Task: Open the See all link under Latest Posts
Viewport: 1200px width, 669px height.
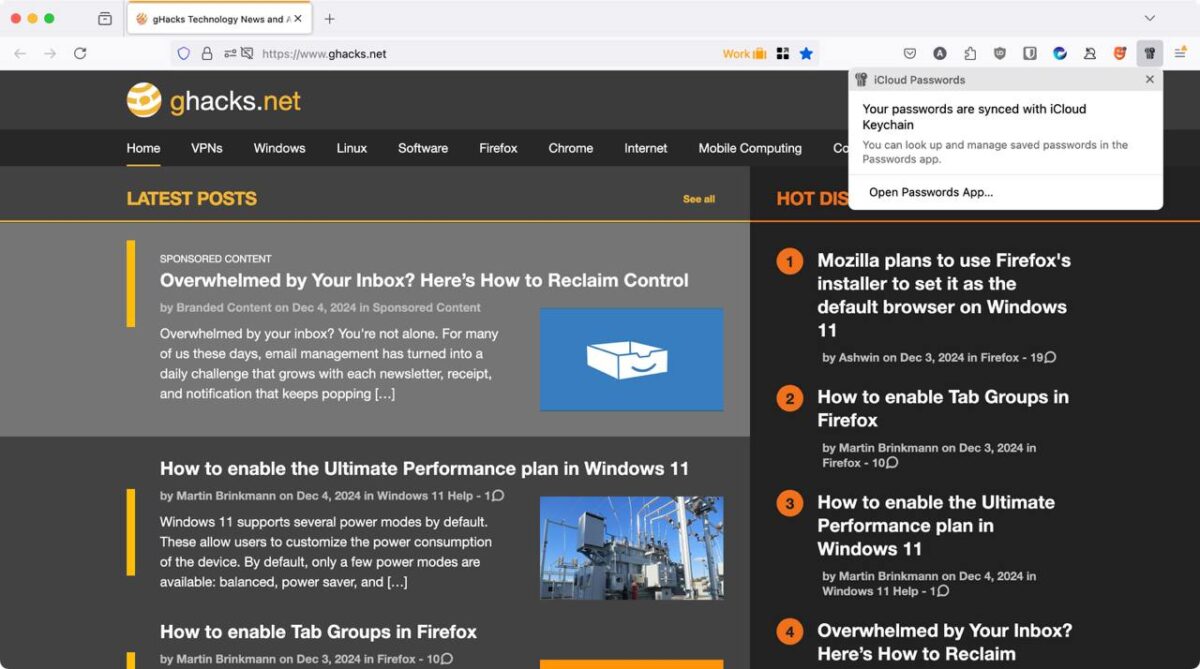Action: click(x=698, y=199)
